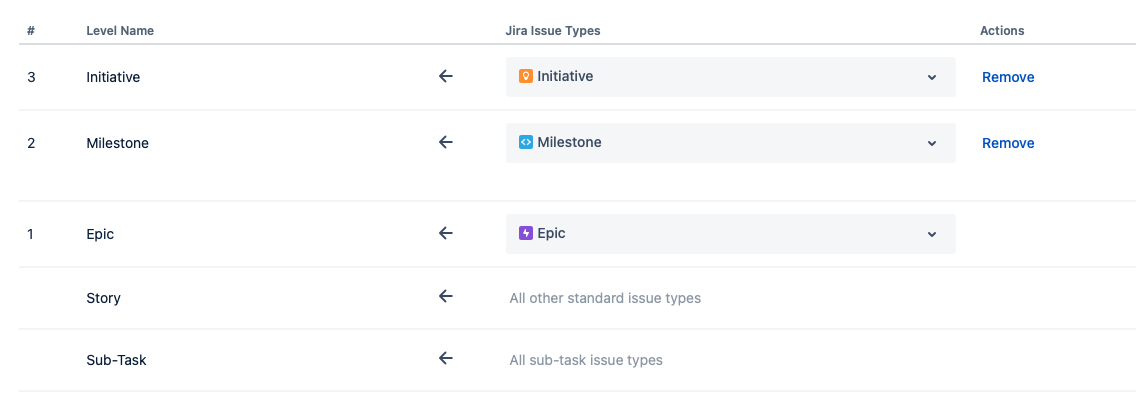Click the blue Milestone issue type icon
This screenshot has width=1136, height=407.
point(526,142)
